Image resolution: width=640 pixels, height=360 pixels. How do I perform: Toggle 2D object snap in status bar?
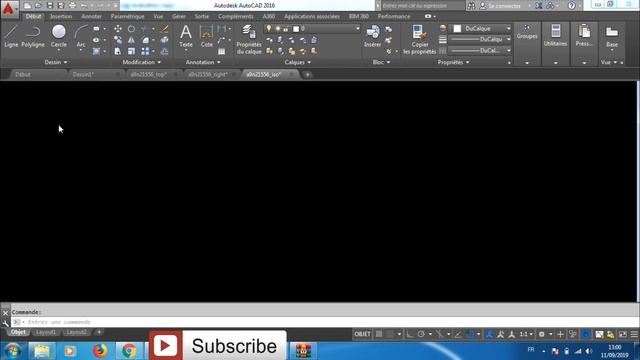click(470, 334)
